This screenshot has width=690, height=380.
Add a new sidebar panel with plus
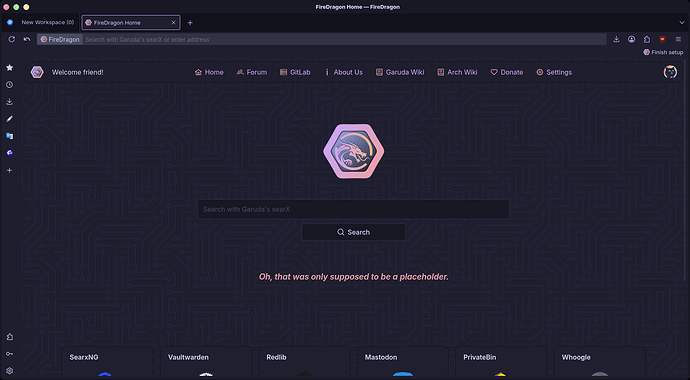[x=10, y=170]
